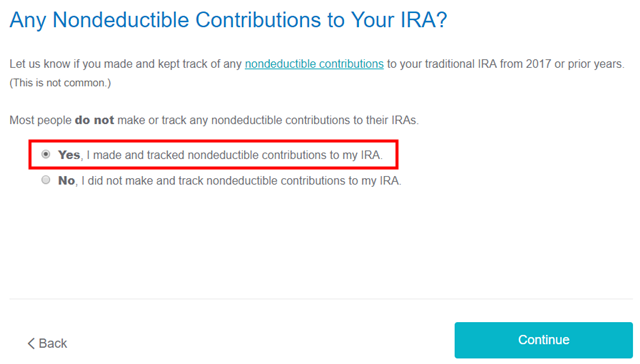Click the '(This is not common.)' note

tap(60, 83)
